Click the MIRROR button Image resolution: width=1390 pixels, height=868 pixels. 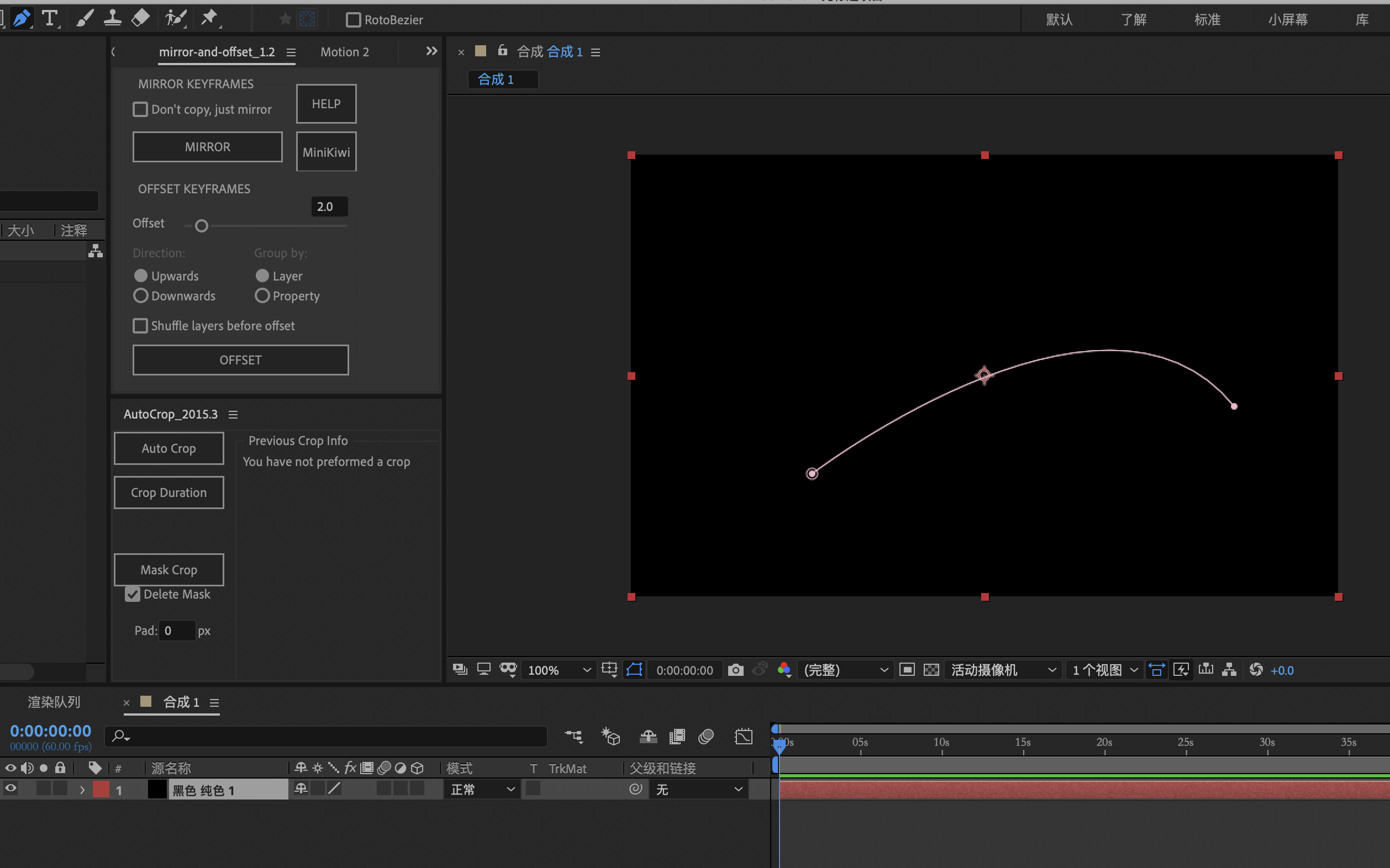(207, 146)
